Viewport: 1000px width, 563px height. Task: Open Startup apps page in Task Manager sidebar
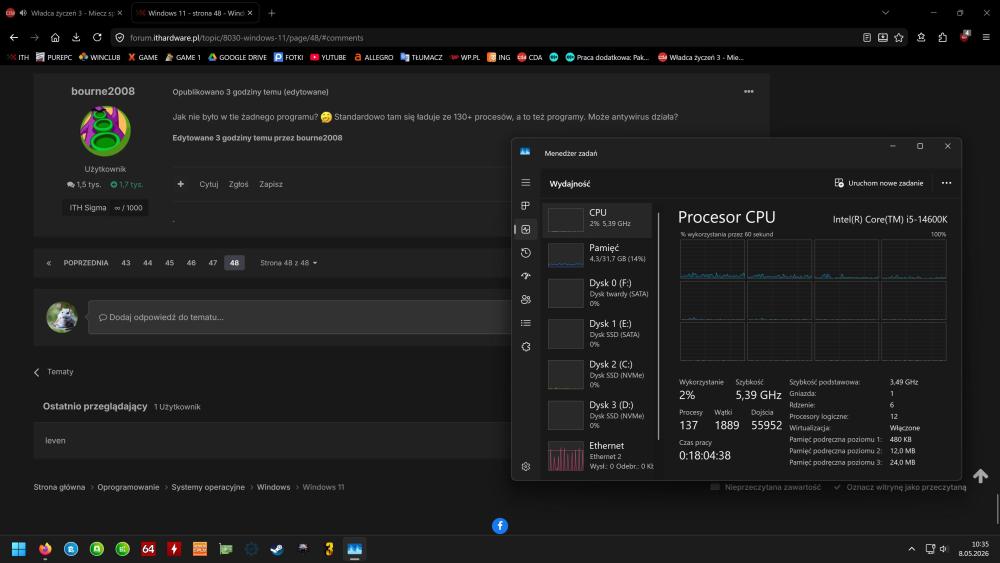tap(526, 276)
